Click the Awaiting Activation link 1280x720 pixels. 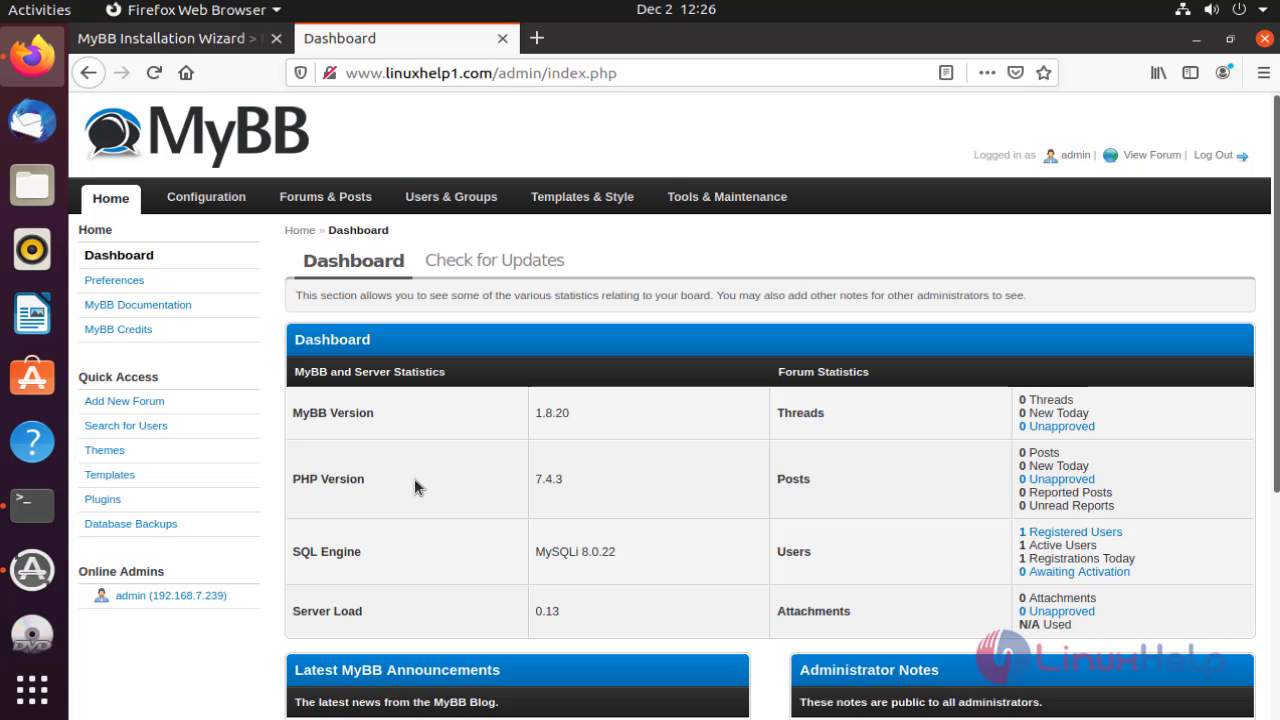(x=1074, y=572)
